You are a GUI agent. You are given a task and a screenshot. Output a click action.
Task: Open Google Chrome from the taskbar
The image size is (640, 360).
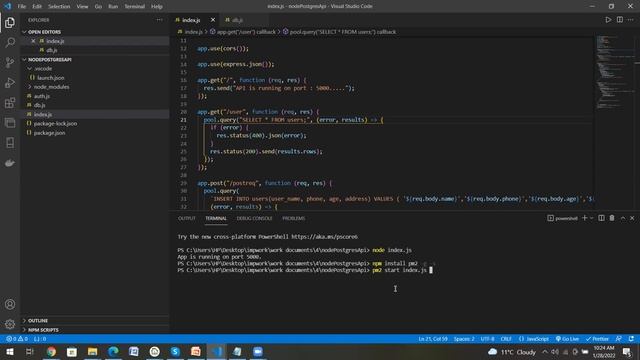pos(51,352)
